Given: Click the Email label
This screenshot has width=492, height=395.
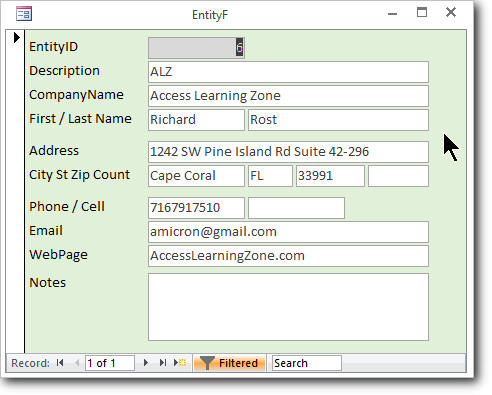Looking at the screenshot, I should click(46, 231).
